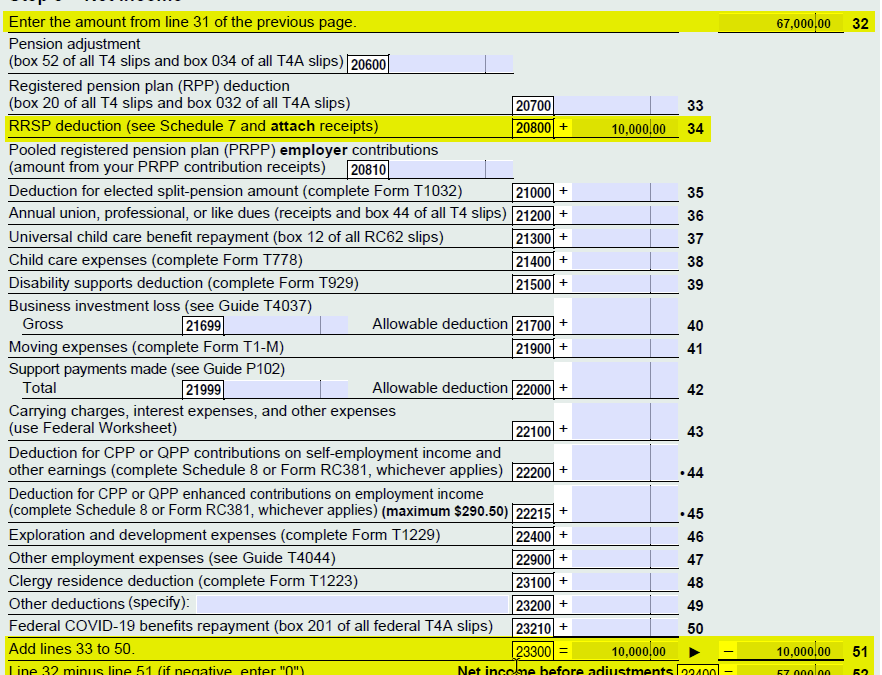Click the split-pension deduction field on line 35
The height and width of the screenshot is (675, 882).
click(x=625, y=192)
